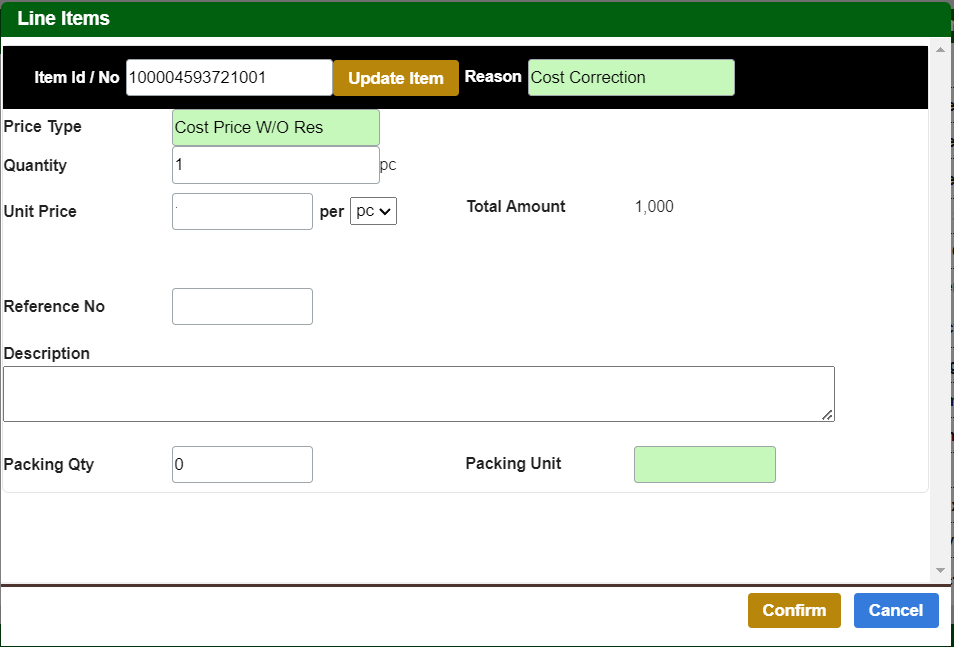Screen dimensions: 954x647
Task: Click the scrollbar up arrow
Action: click(939, 49)
